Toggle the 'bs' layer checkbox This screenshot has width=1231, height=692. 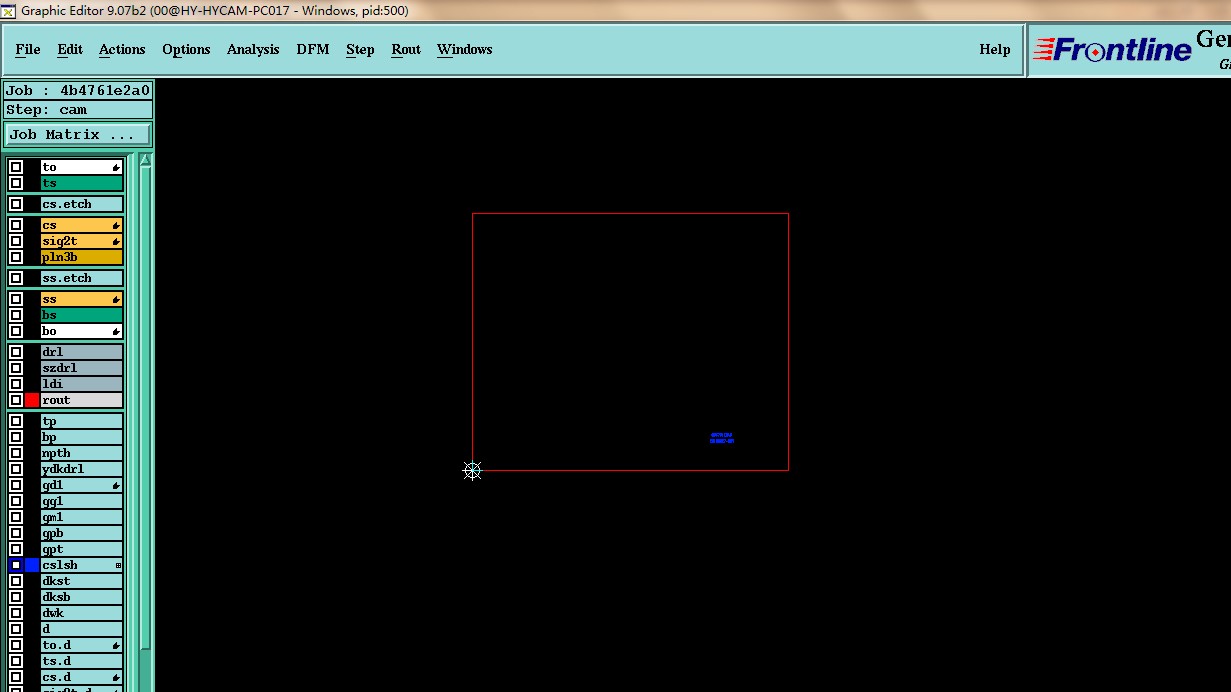(16, 315)
